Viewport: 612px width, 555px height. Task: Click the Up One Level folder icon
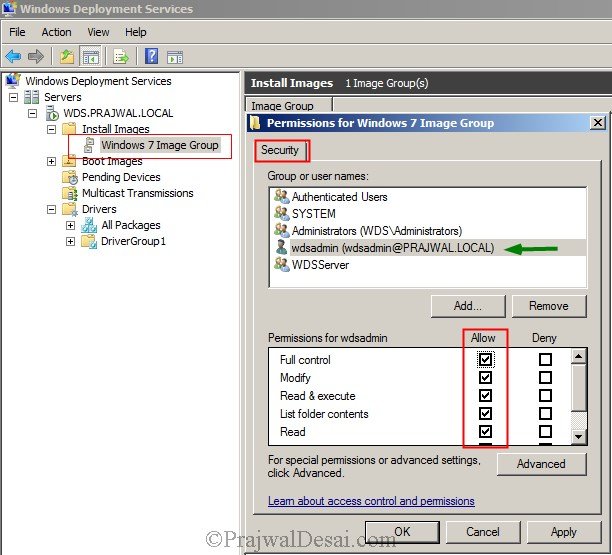point(67,56)
